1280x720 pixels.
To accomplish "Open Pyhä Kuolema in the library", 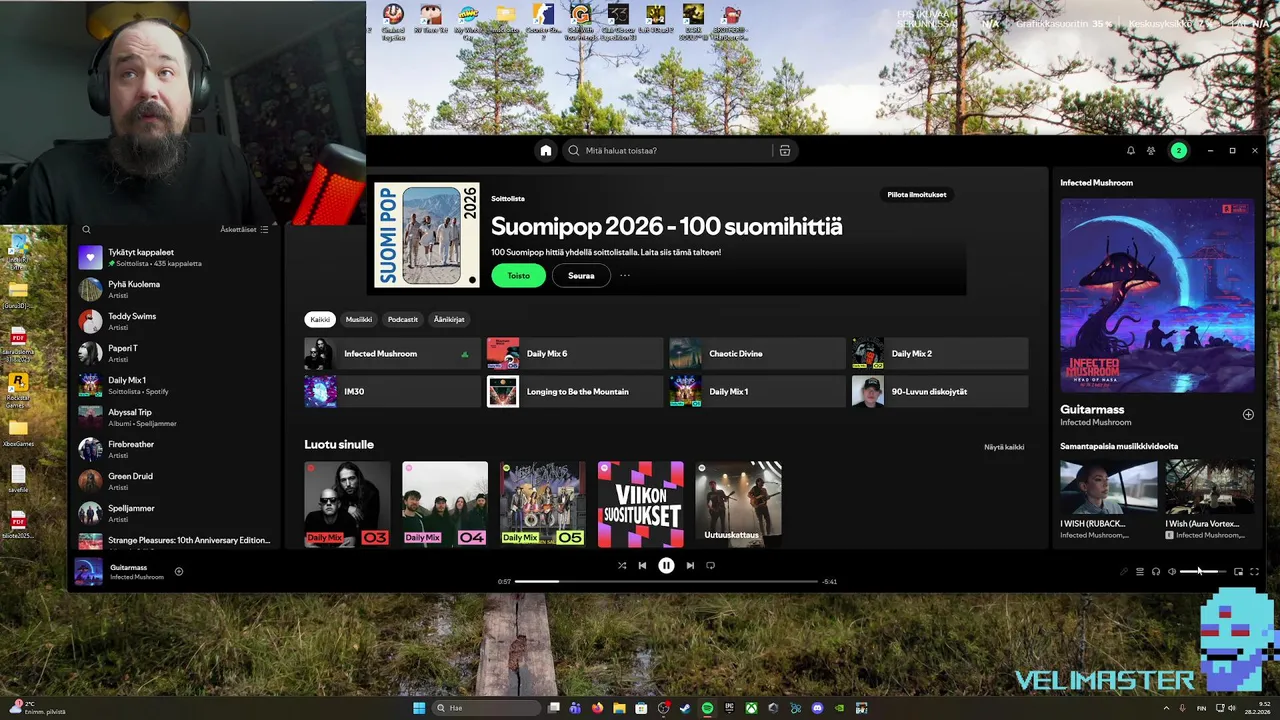I will click(176, 290).
